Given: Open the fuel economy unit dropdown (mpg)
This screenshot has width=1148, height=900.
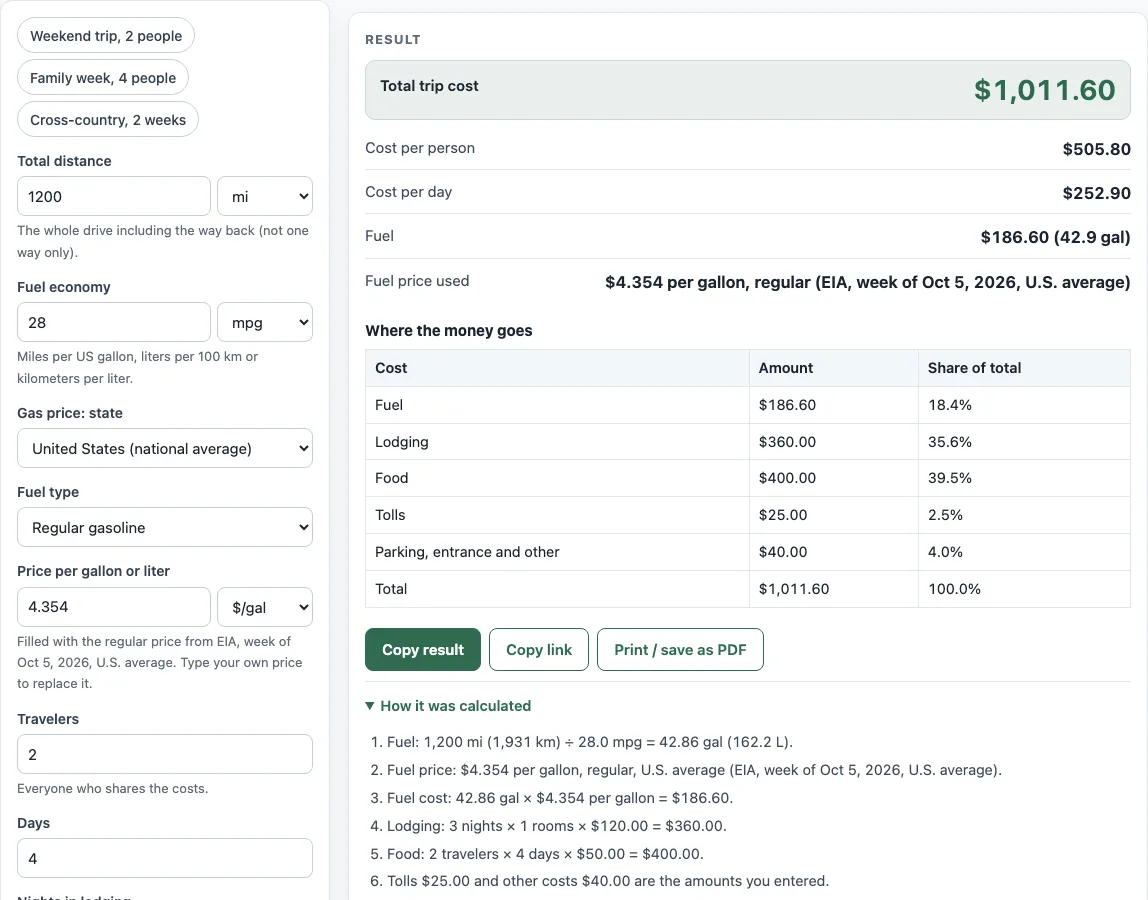Looking at the screenshot, I should point(265,322).
